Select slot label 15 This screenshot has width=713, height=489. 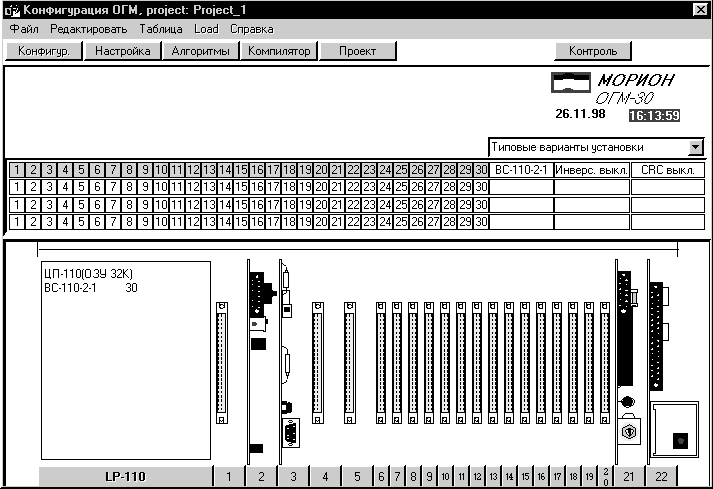pos(525,477)
